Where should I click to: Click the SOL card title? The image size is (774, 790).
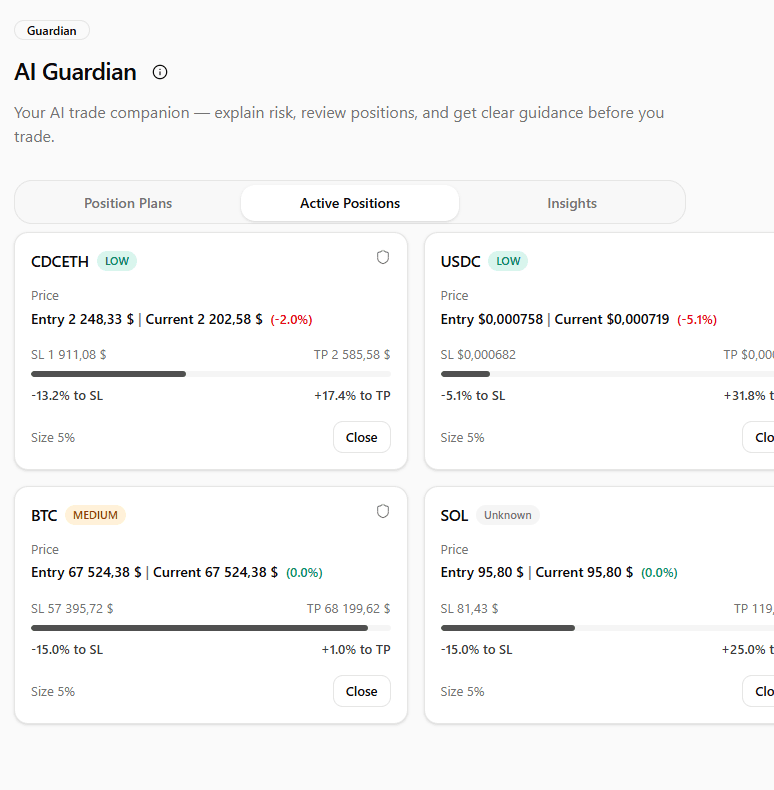pyautogui.click(x=455, y=515)
